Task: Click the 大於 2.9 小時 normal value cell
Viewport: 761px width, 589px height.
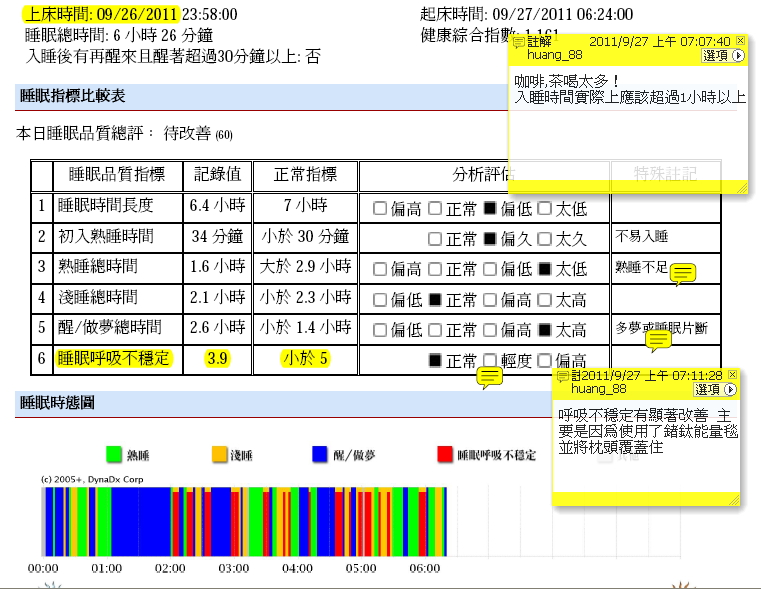Action: (x=305, y=266)
